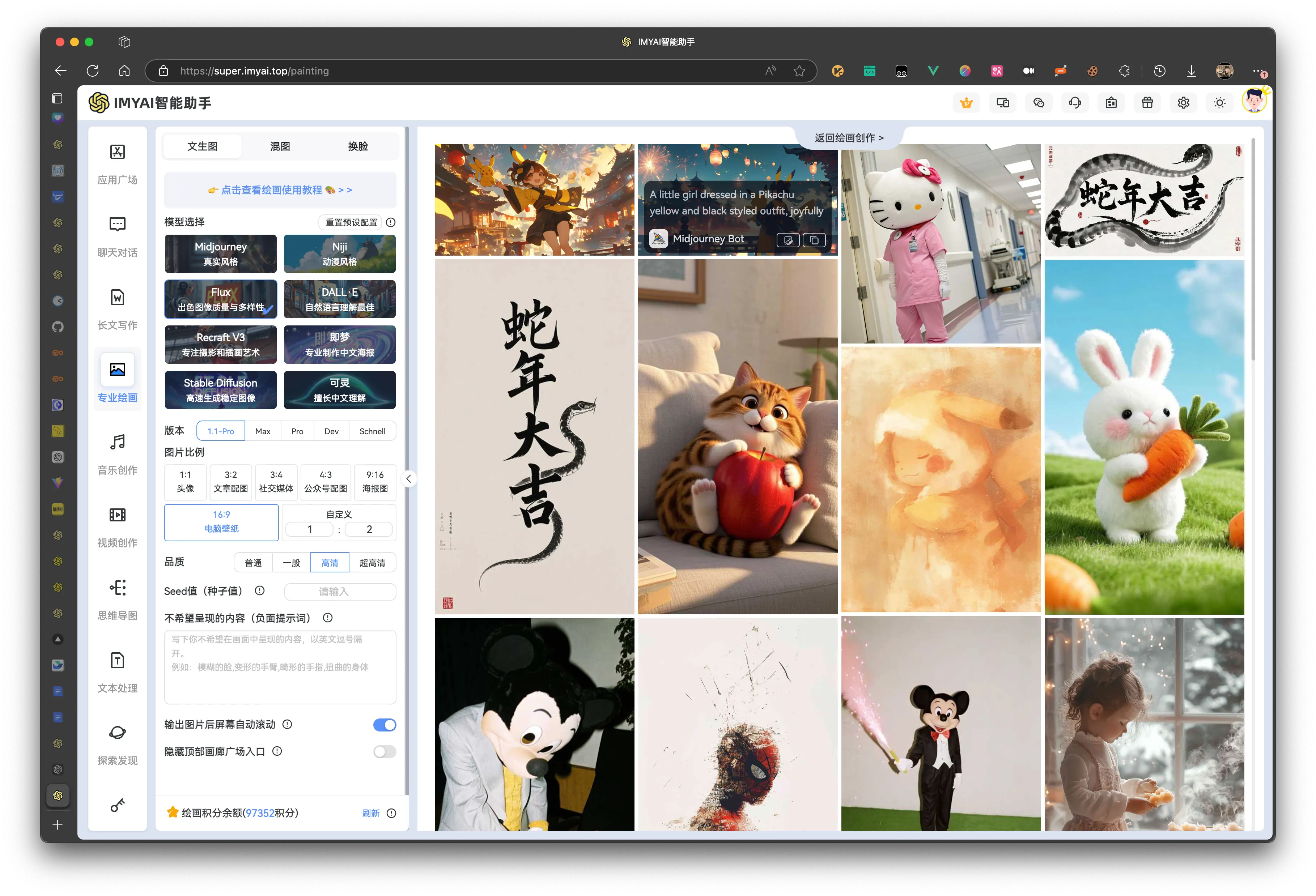Select the 可灵 model card
Viewport: 1316px width, 896px height.
(x=340, y=389)
